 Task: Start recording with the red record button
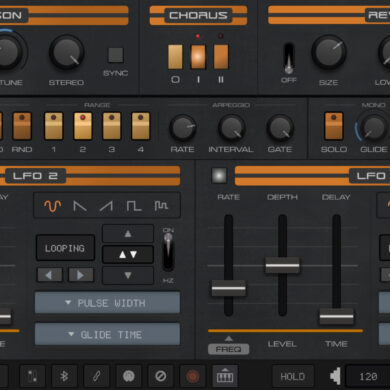pos(193,376)
